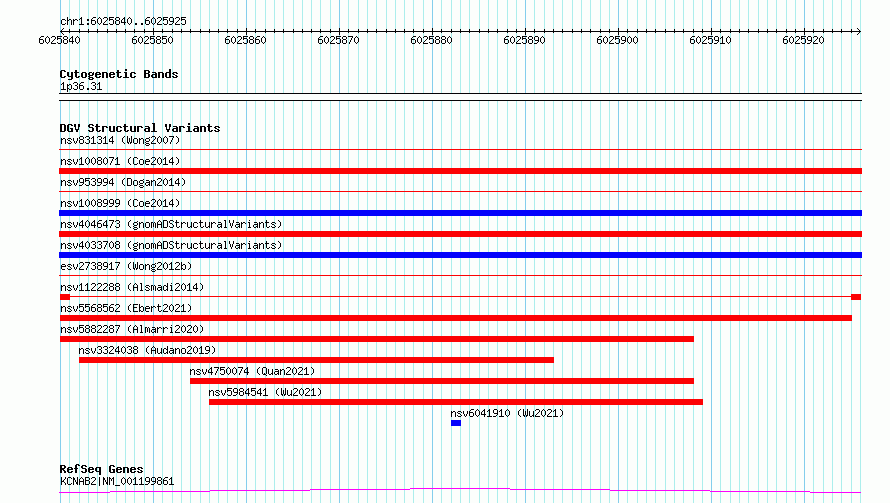Click the nsv4046473 gnomAD variant label

[x=171, y=224]
